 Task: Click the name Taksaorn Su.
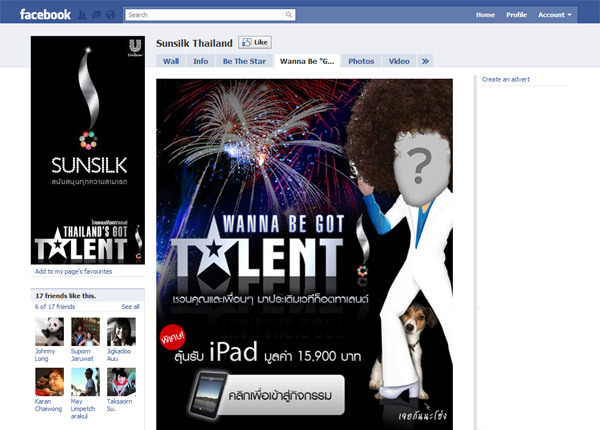point(119,405)
